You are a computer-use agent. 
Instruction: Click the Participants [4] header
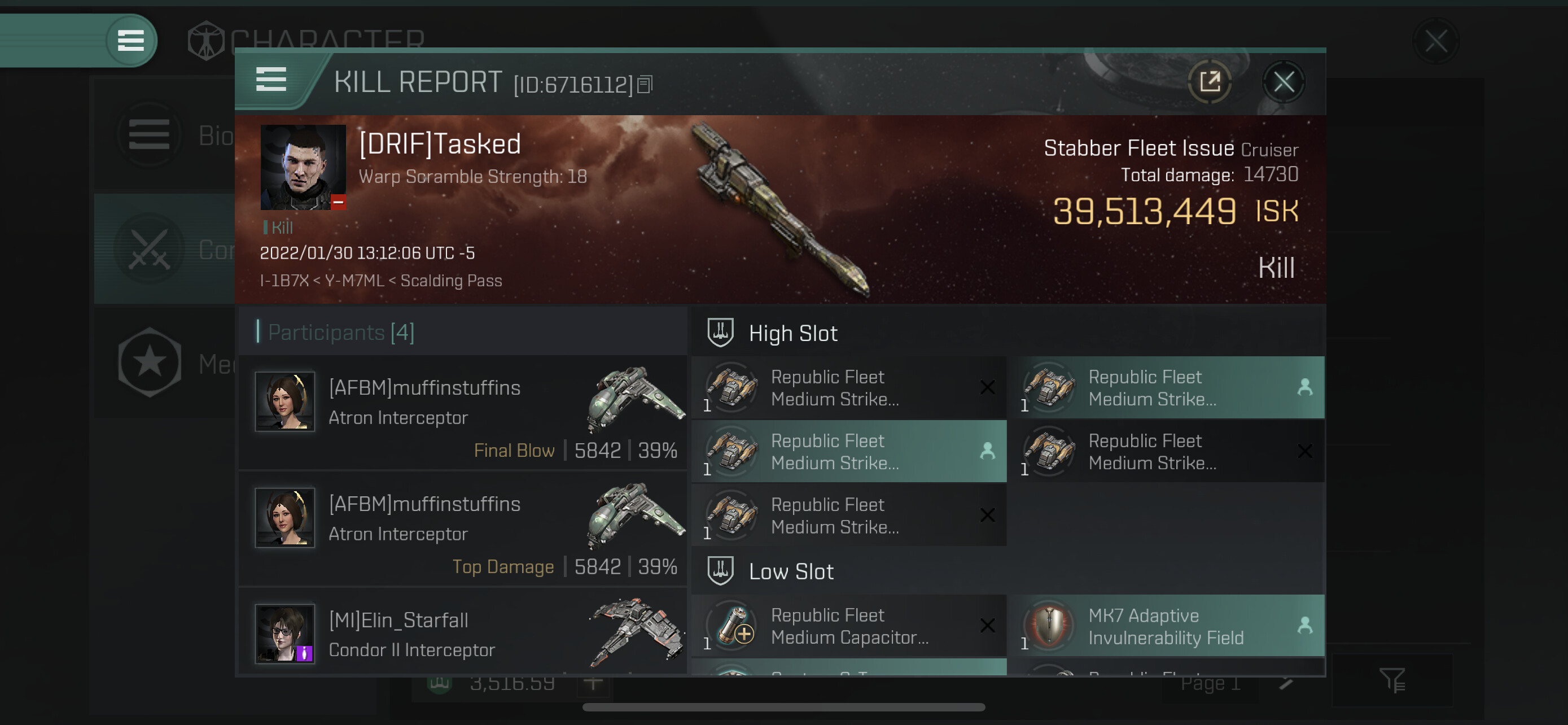pos(341,333)
